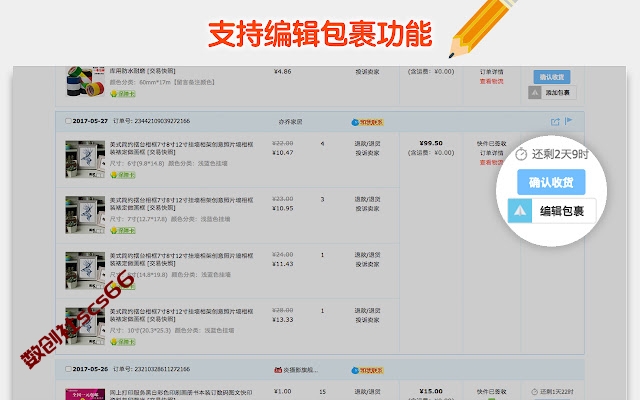Click 投诉卖家 link in the tape item row
This screenshot has height=400, width=640.
(367, 72)
